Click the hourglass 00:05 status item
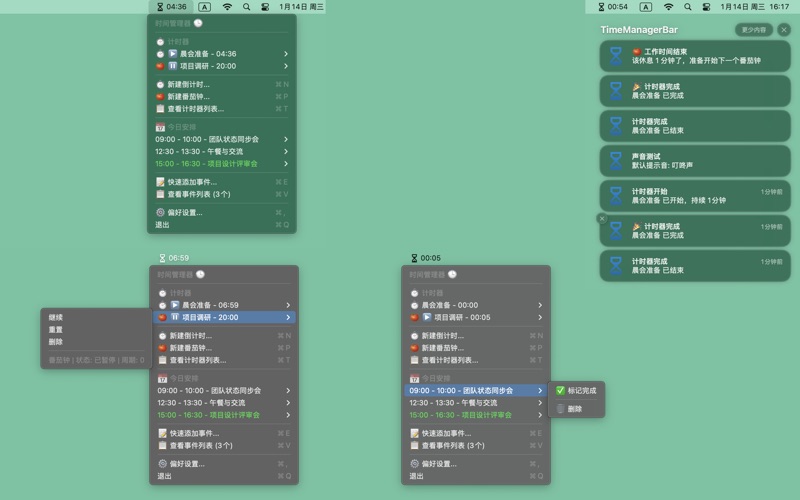This screenshot has height=500, width=800. tap(426, 258)
